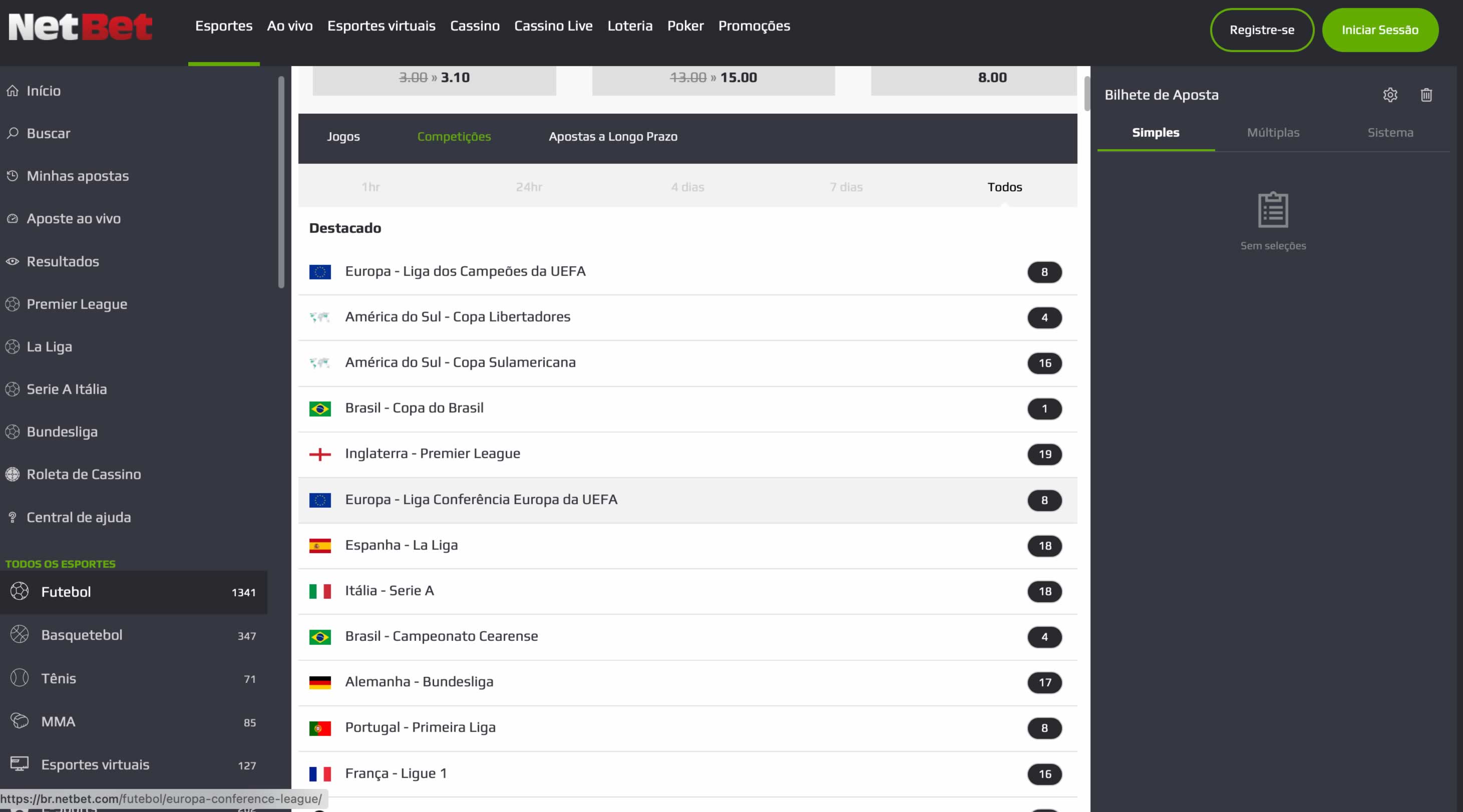Click the La Liga ball icon
This screenshot has width=1463, height=812.
13,346
